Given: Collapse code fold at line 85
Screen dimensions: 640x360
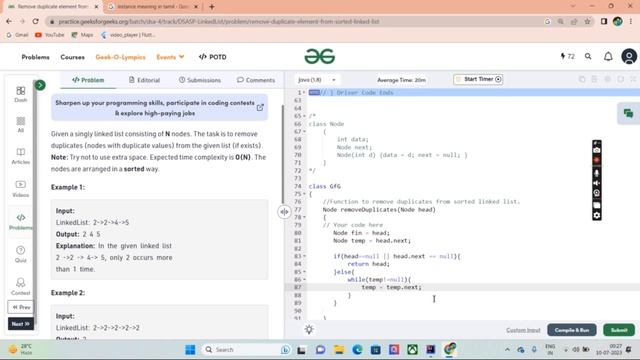Looking at the screenshot, I should [x=305, y=272].
